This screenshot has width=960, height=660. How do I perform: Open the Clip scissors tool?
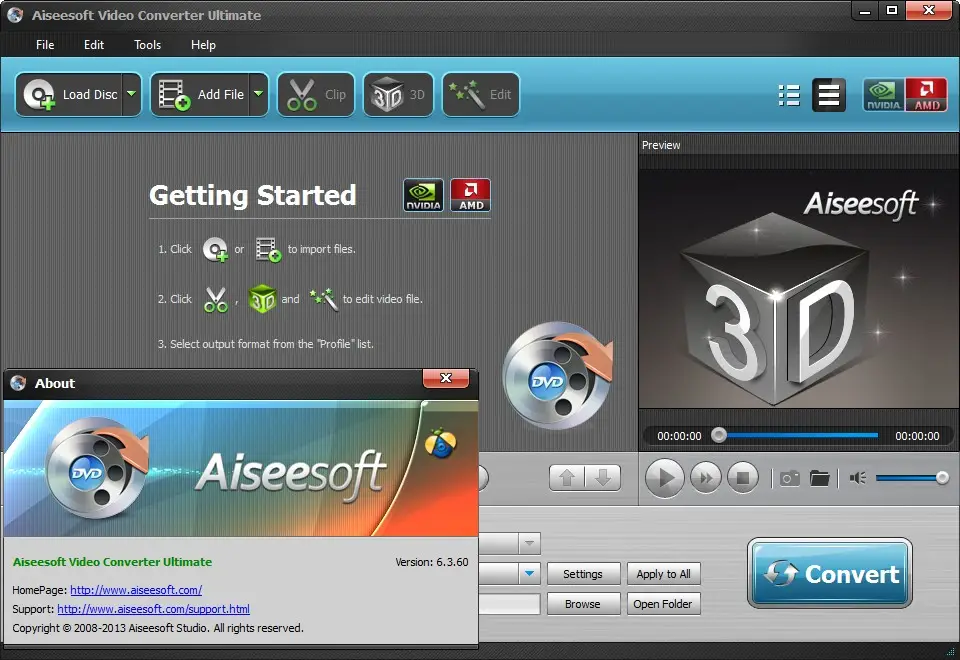click(316, 94)
